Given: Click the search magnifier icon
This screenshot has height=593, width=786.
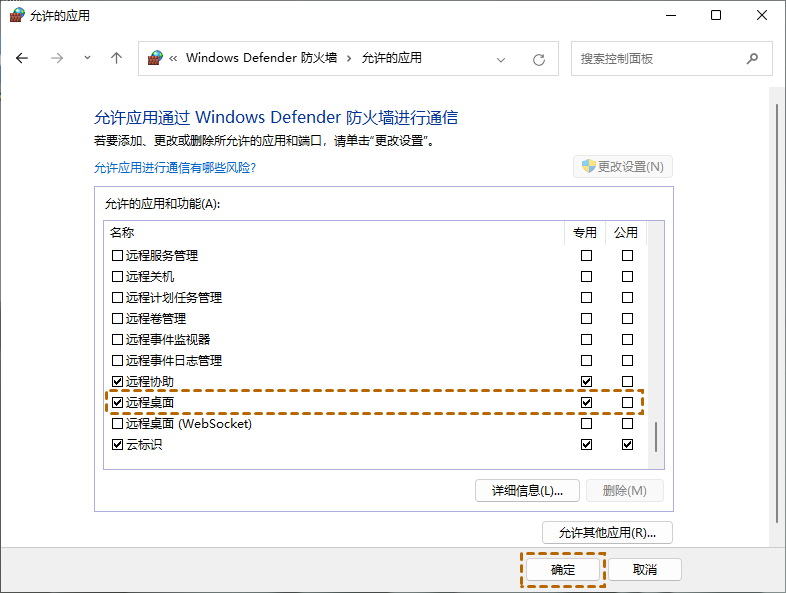Looking at the screenshot, I should 752,59.
